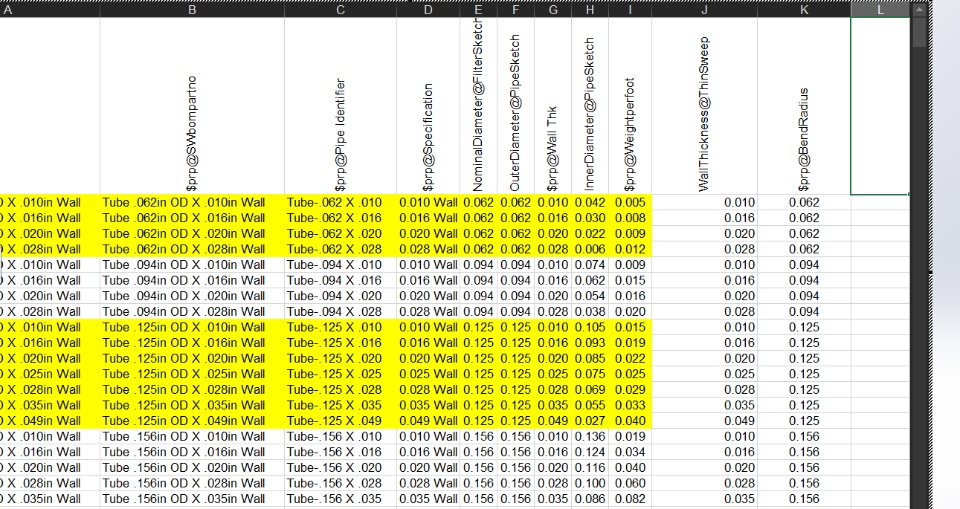Select weight per foot cell 0.012
This screenshot has height=509, width=960.
[630, 249]
